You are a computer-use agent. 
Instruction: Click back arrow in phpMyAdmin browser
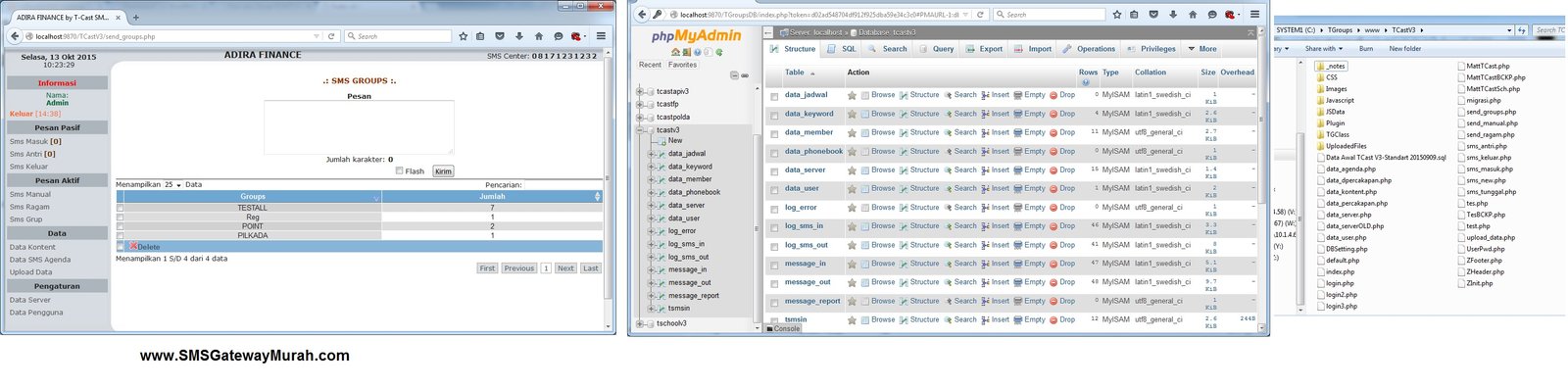pyautogui.click(x=642, y=15)
